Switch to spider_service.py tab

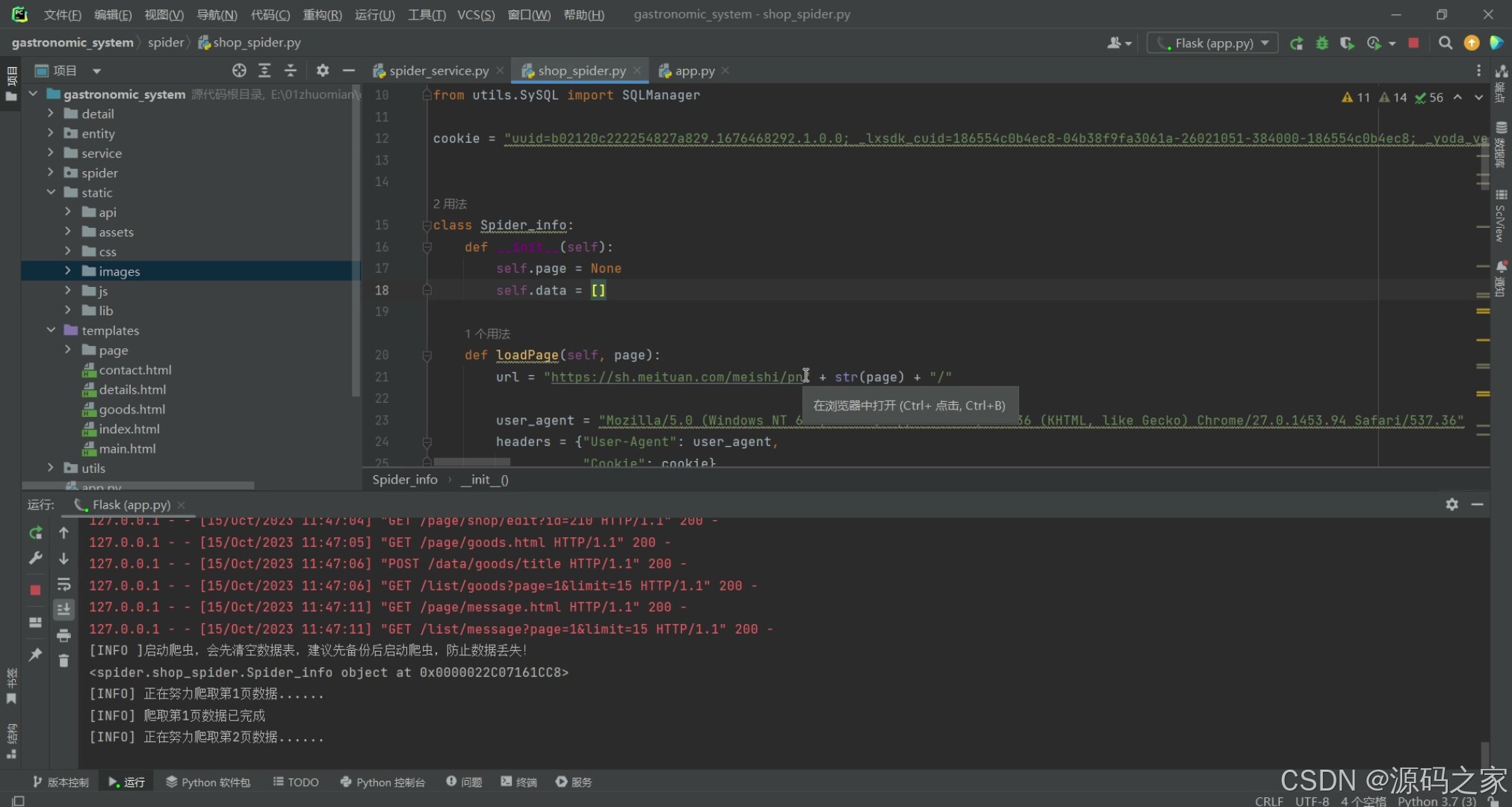tap(439, 70)
